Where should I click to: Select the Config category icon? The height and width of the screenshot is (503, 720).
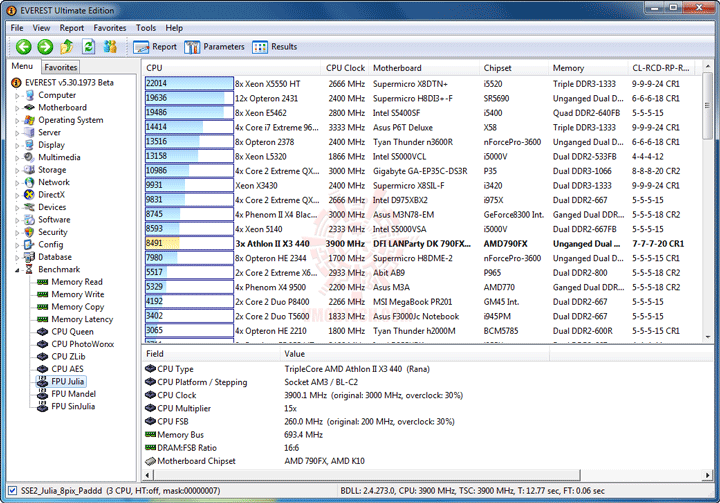(x=29, y=244)
